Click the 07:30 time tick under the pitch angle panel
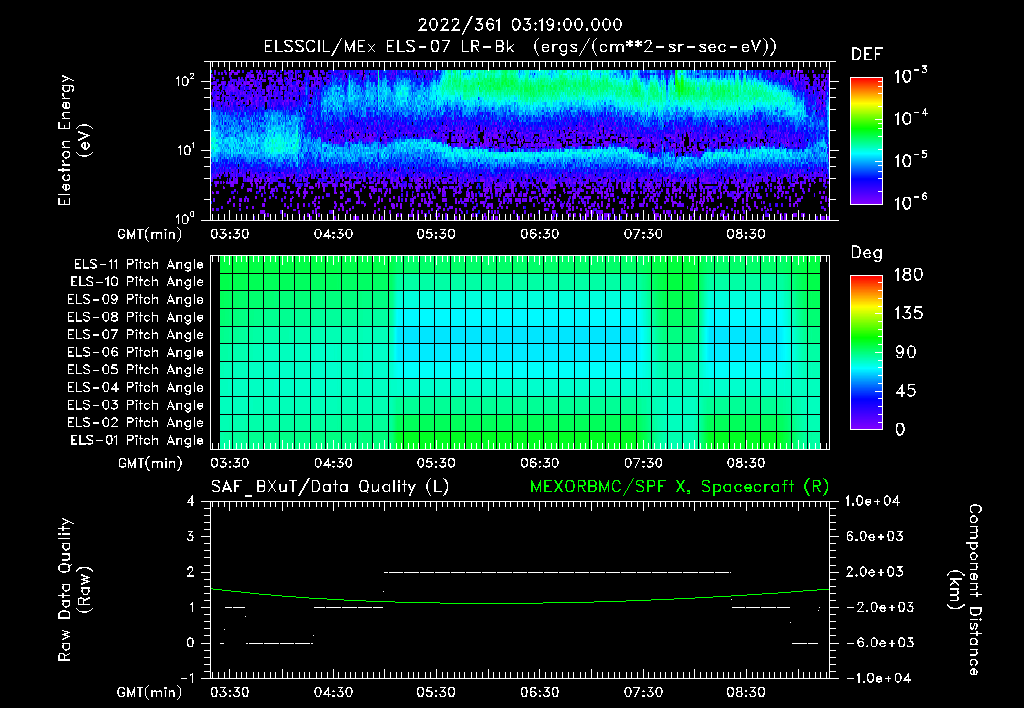Image resolution: width=1024 pixels, height=708 pixels. pos(643,463)
